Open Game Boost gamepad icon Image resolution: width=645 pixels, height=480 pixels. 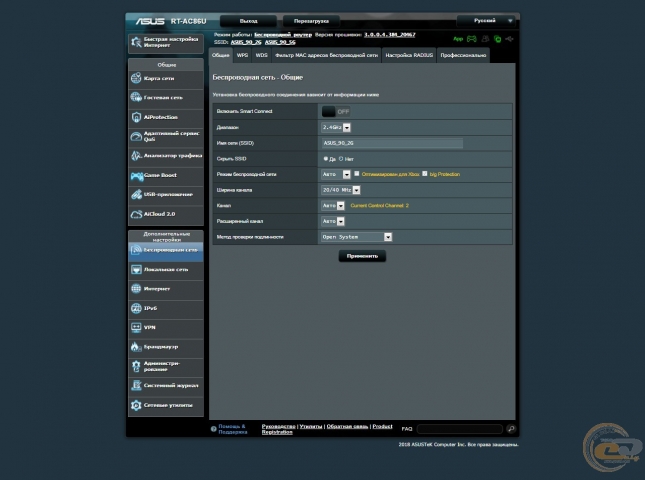(x=137, y=176)
